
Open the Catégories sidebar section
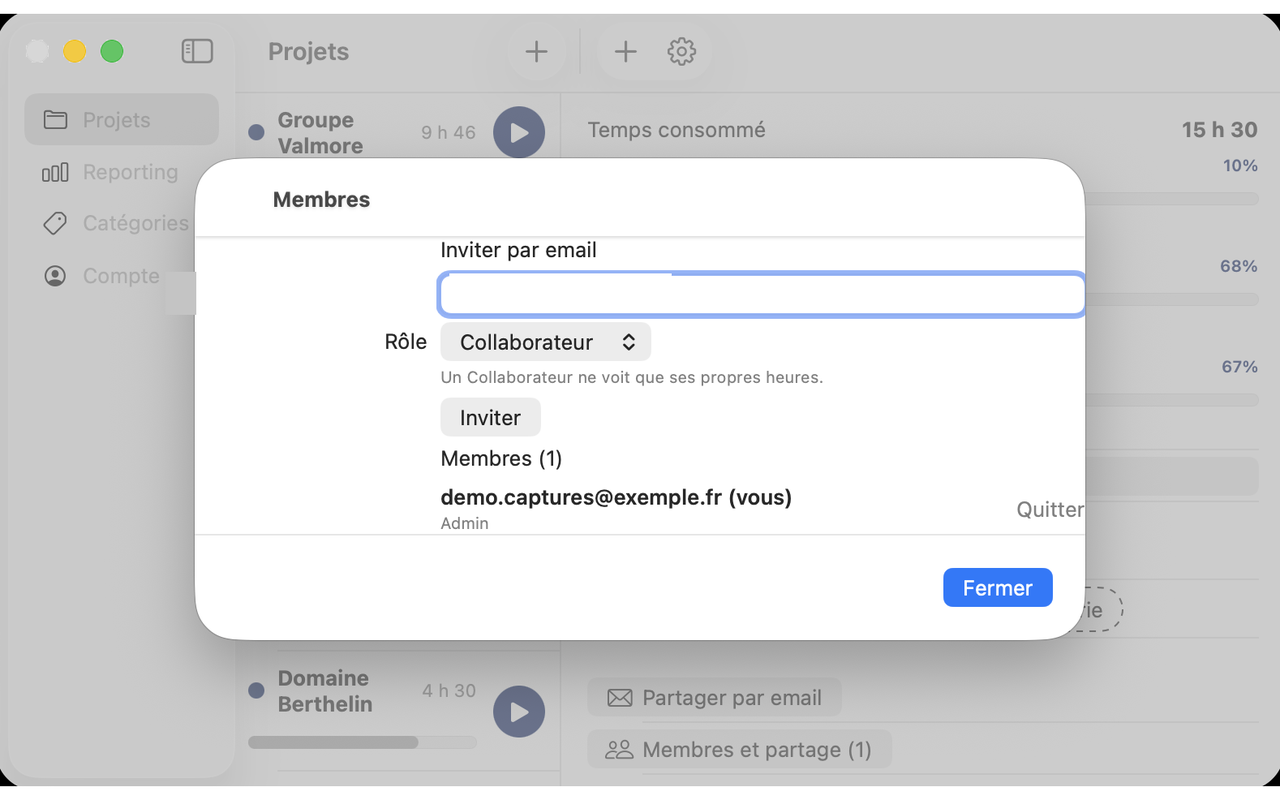(x=122, y=223)
